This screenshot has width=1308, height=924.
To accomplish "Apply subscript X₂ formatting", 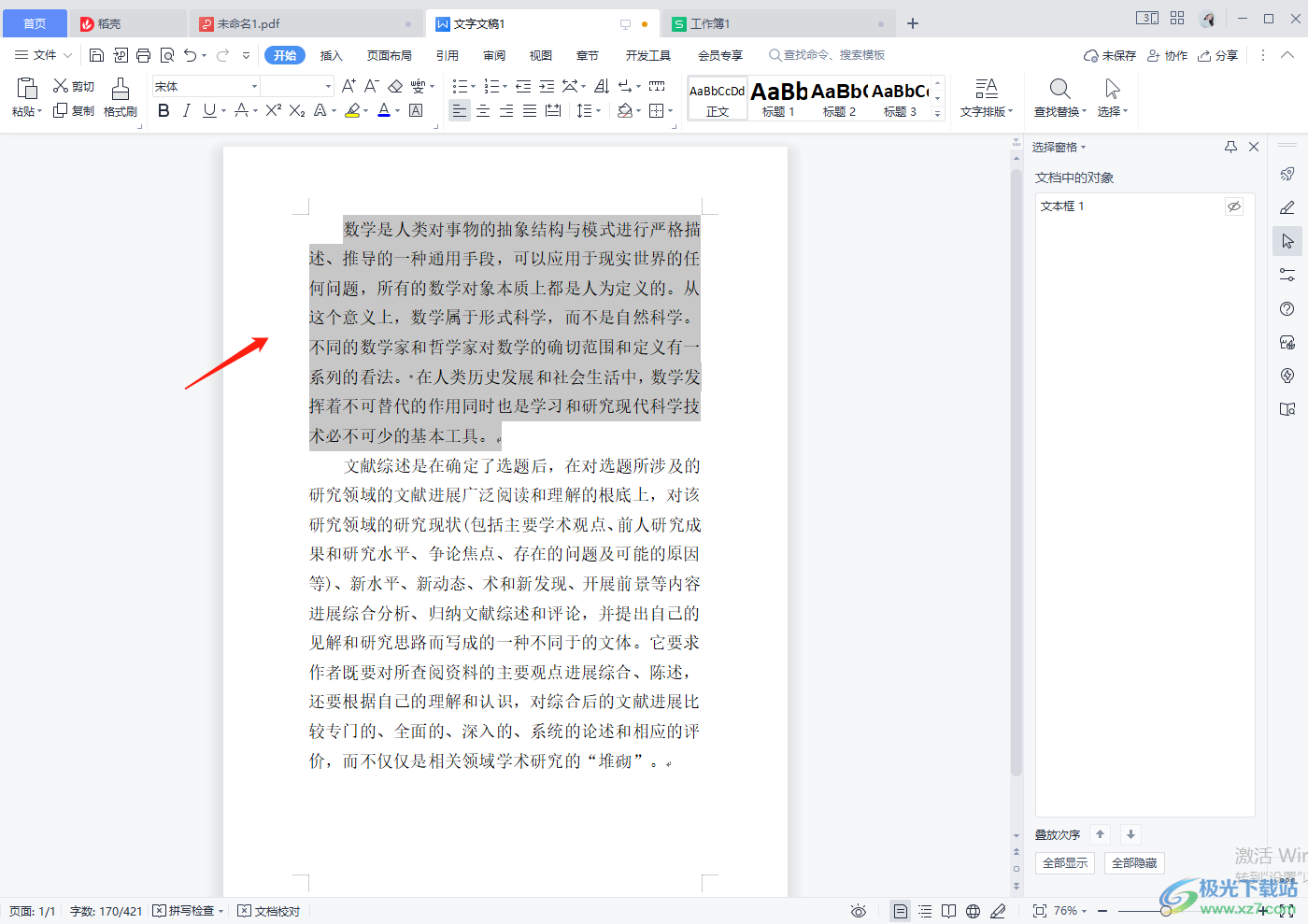I will (297, 110).
